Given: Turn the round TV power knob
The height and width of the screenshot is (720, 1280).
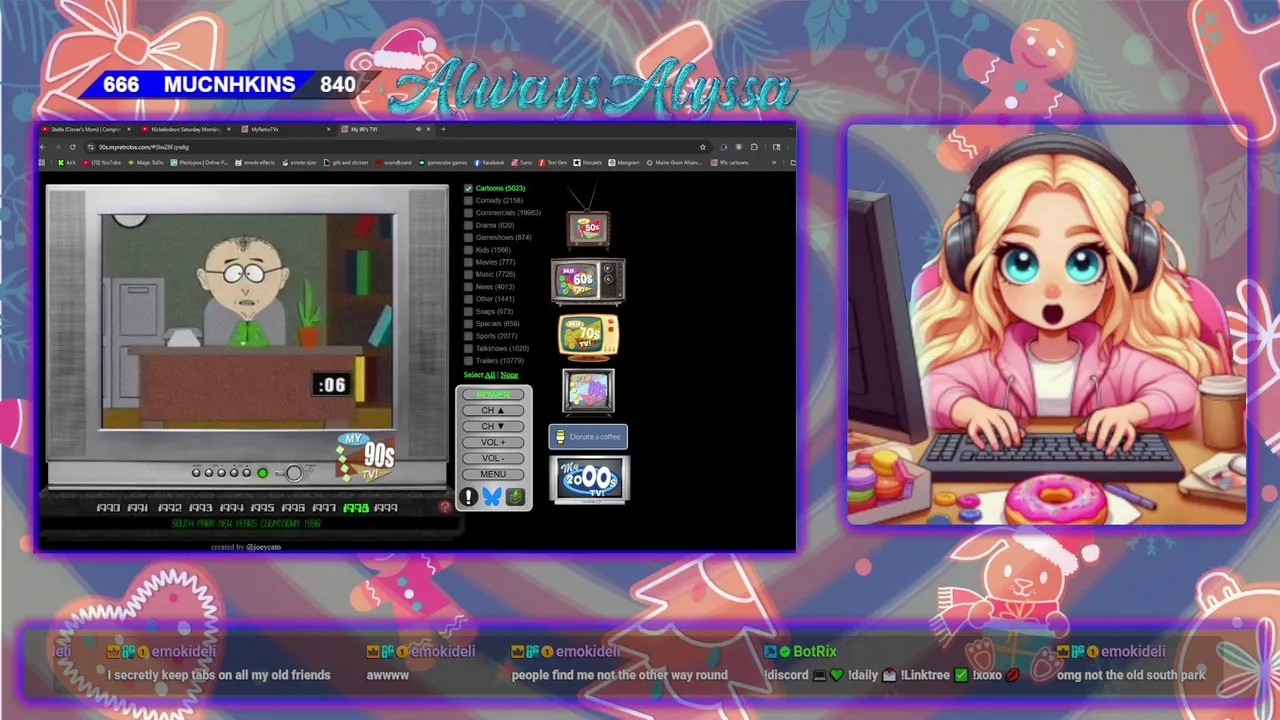Looking at the screenshot, I should coord(294,473).
